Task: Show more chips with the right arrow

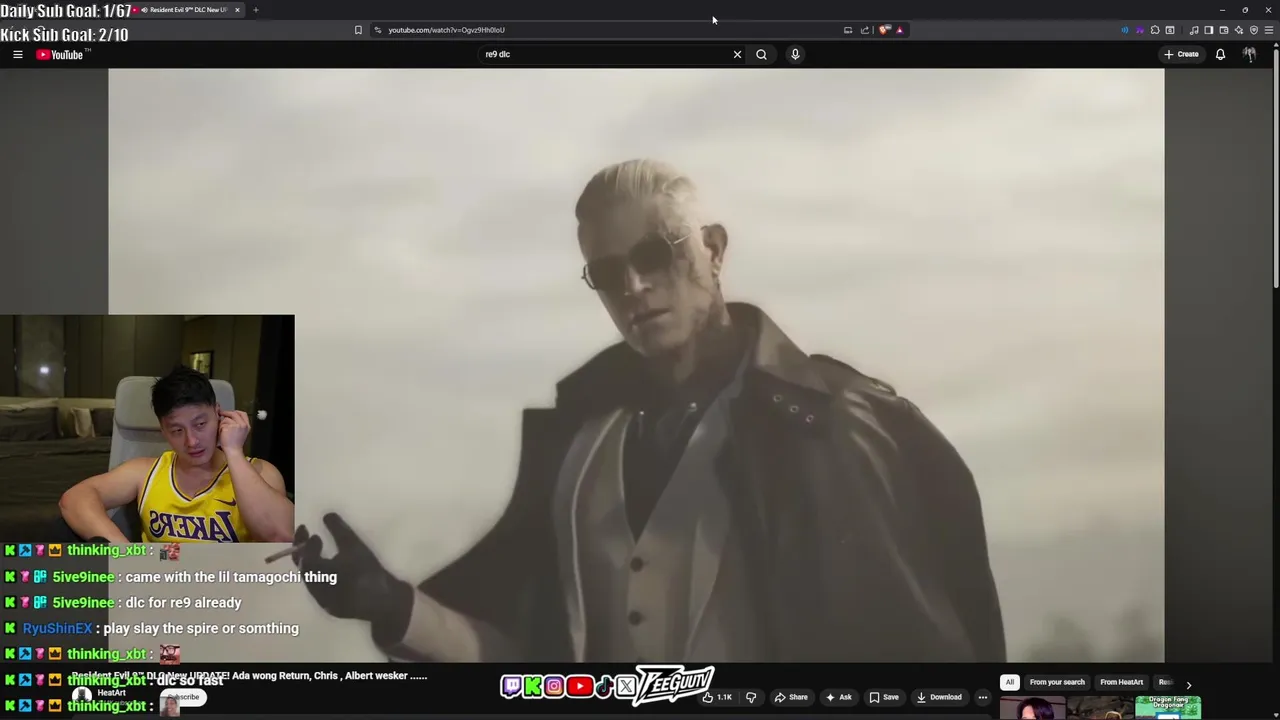Action: tap(1188, 684)
